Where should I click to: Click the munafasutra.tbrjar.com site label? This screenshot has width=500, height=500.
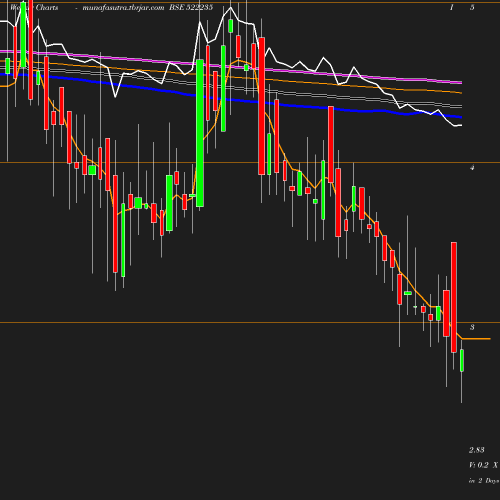pyautogui.click(x=123, y=8)
